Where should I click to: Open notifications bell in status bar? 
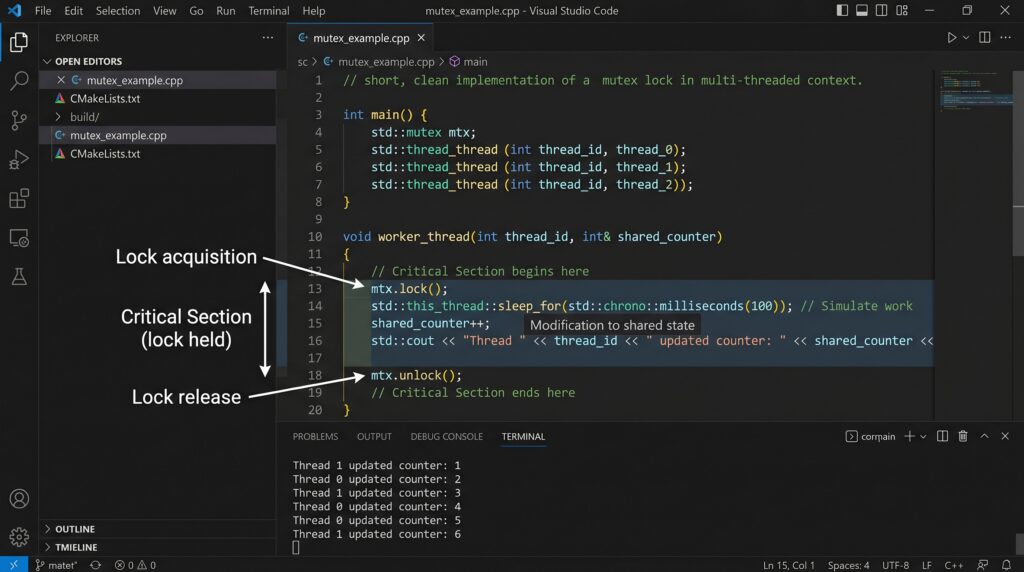(x=1006, y=565)
